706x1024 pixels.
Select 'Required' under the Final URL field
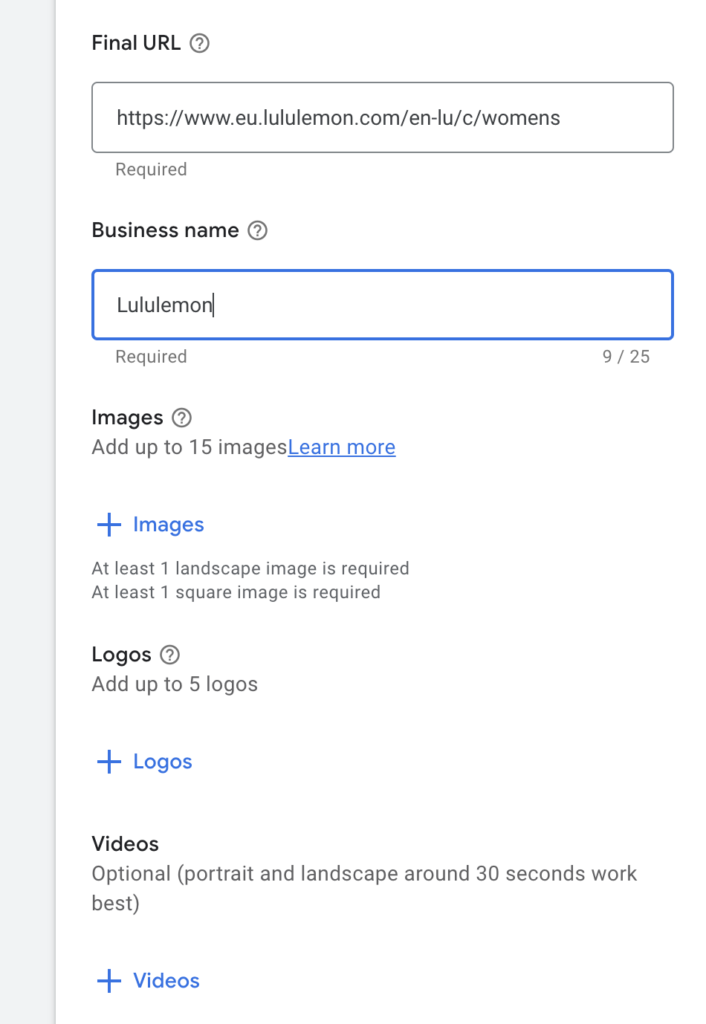(x=151, y=170)
